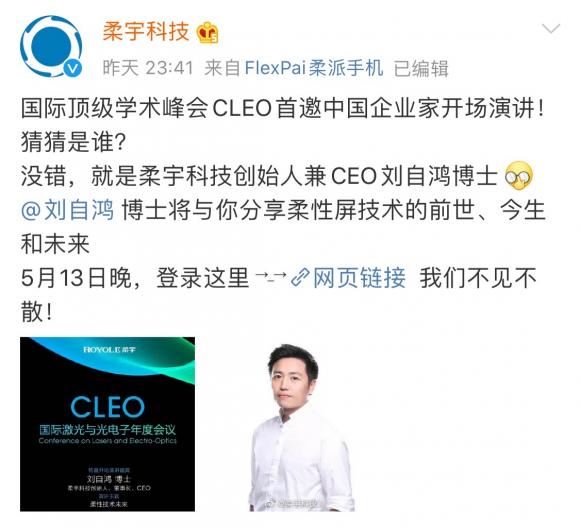Viewport: 580px width, 528px height.
Task: Click the arrow symbols after 登录这里
Action: click(271, 276)
